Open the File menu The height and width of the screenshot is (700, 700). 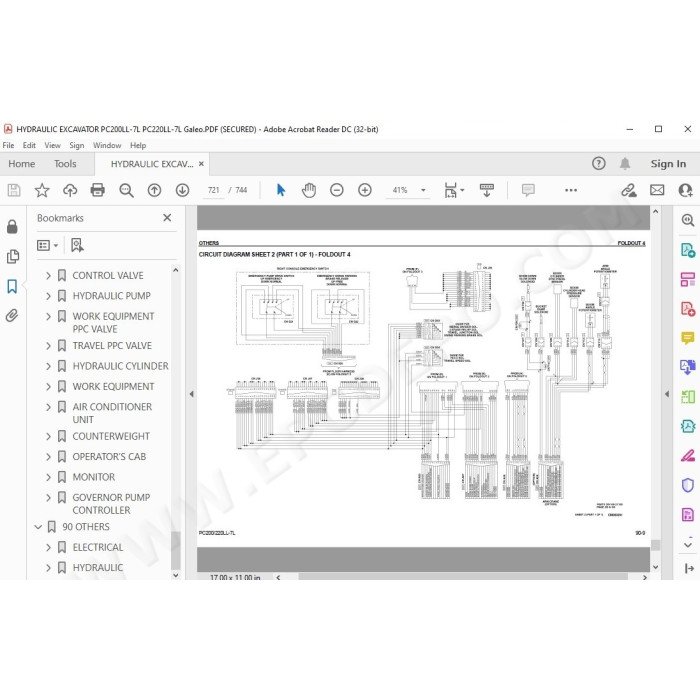(x=8, y=146)
